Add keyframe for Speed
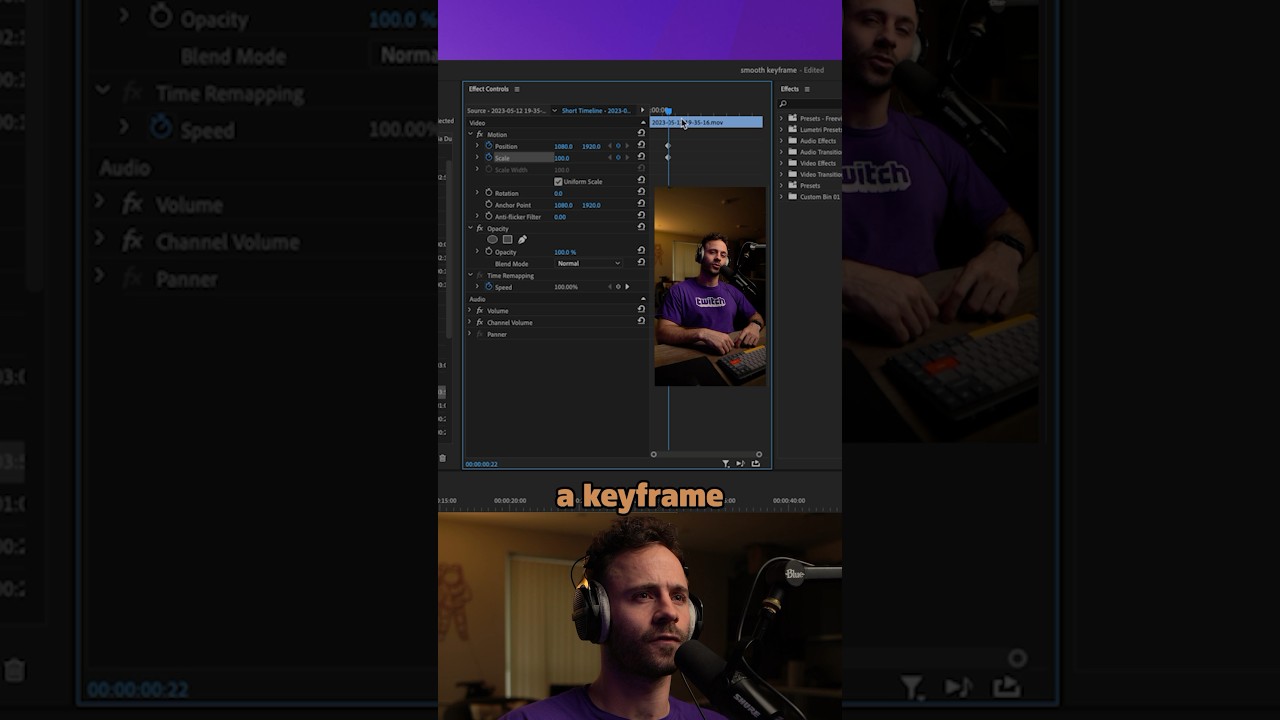Image resolution: width=1280 pixels, height=720 pixels. coord(618,287)
